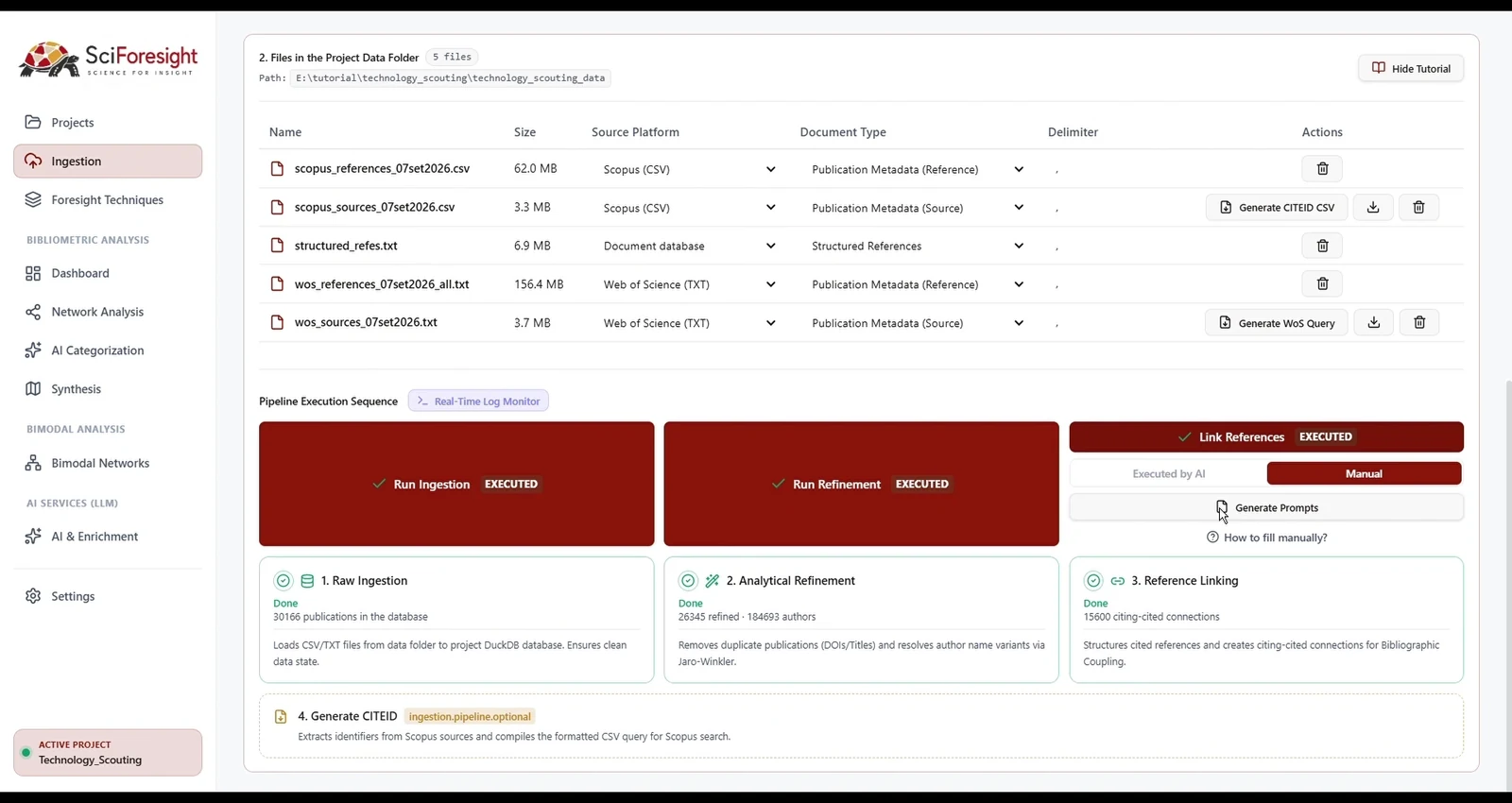Open the Projects page
Image resolution: width=1512 pixels, height=803 pixels.
108,123
